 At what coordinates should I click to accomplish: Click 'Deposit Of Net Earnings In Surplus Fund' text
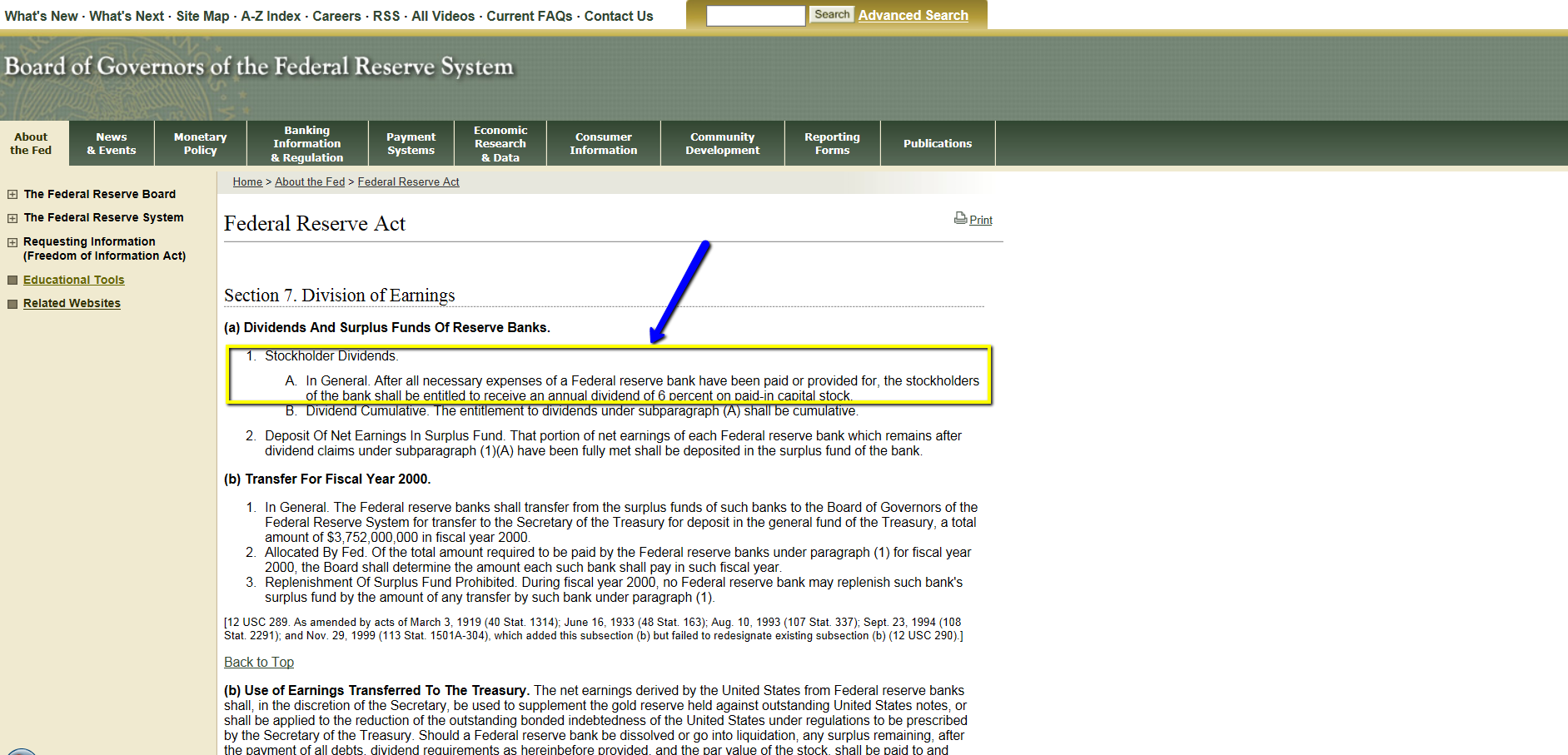(x=613, y=443)
